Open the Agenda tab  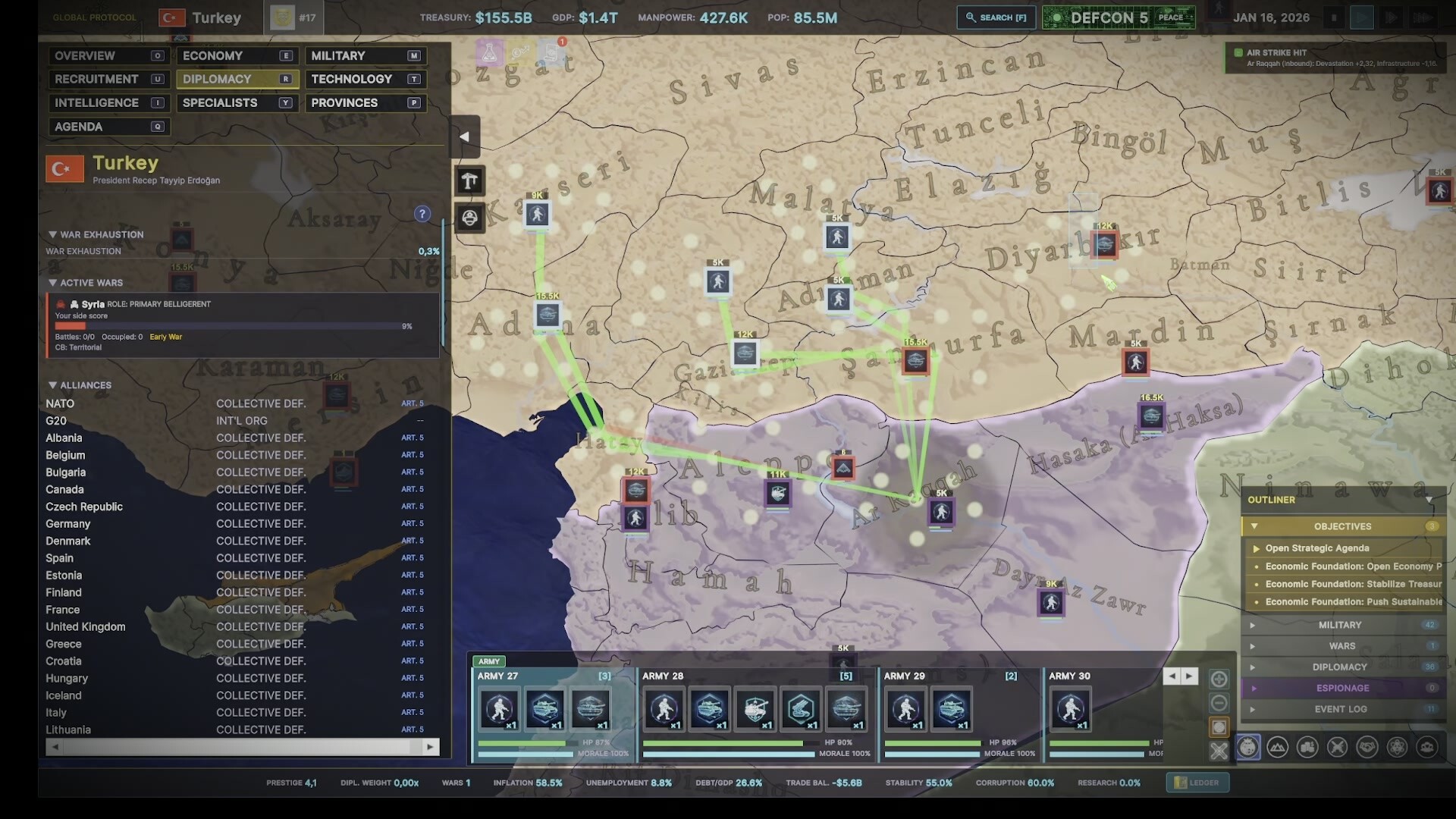coord(109,127)
